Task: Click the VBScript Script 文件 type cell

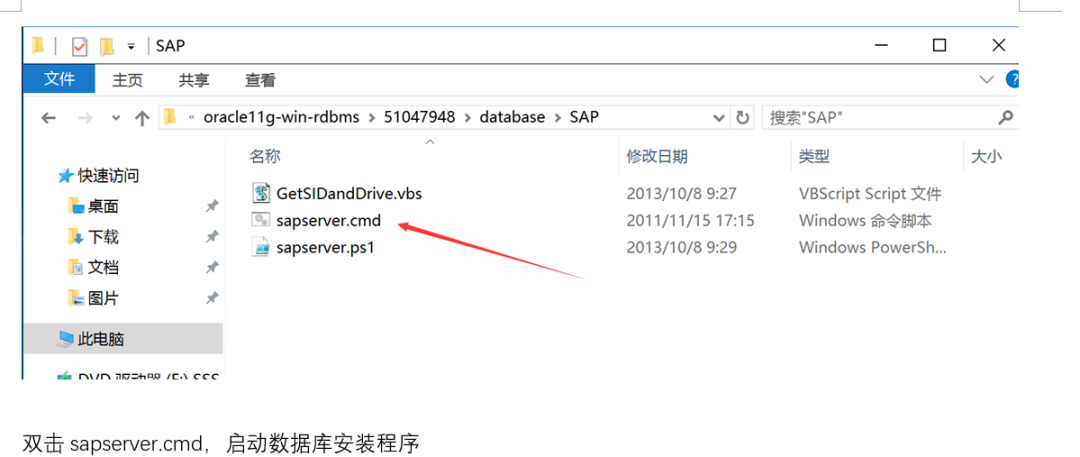Action: [870, 194]
